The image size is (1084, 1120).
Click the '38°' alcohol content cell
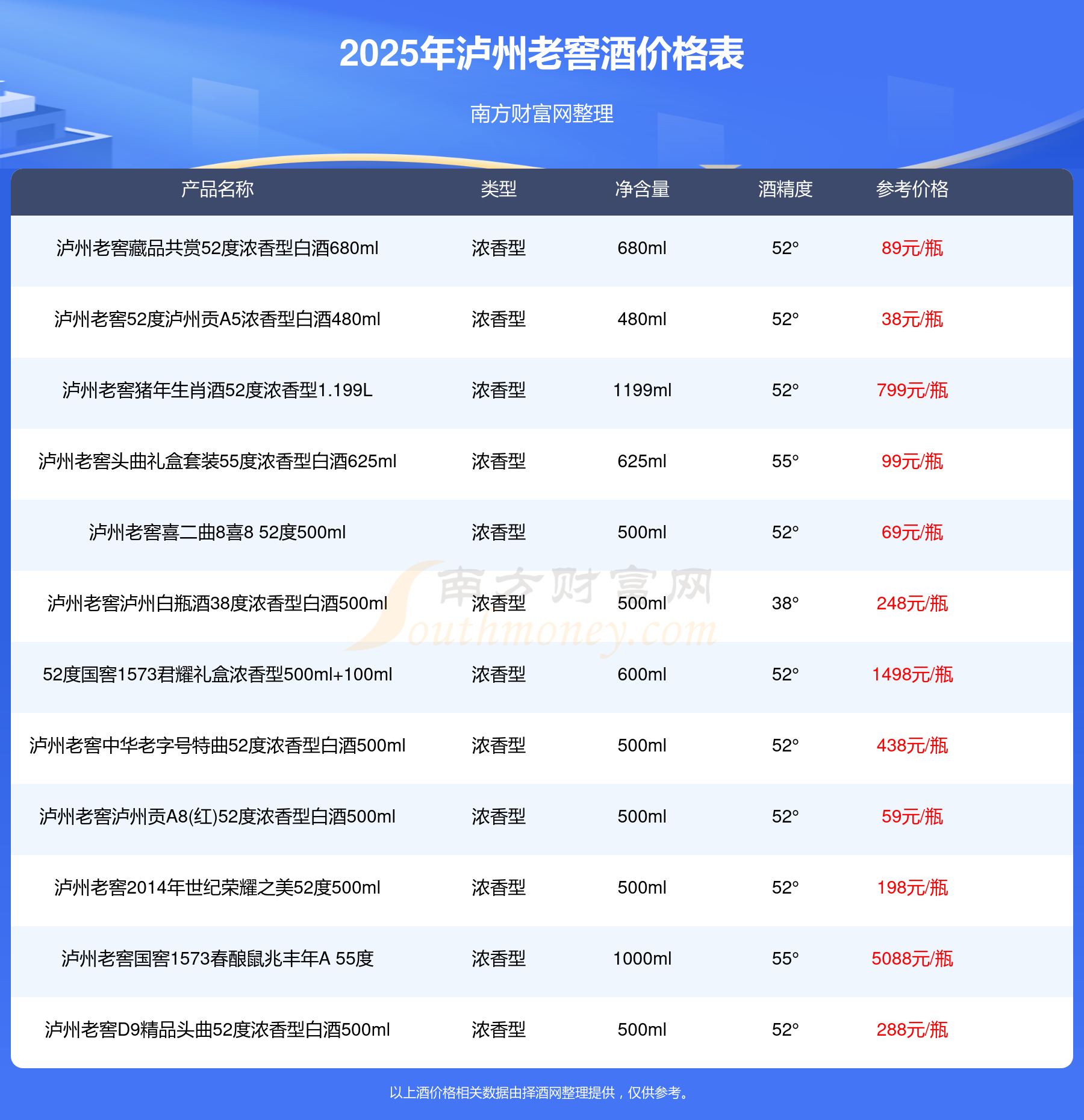point(785,603)
